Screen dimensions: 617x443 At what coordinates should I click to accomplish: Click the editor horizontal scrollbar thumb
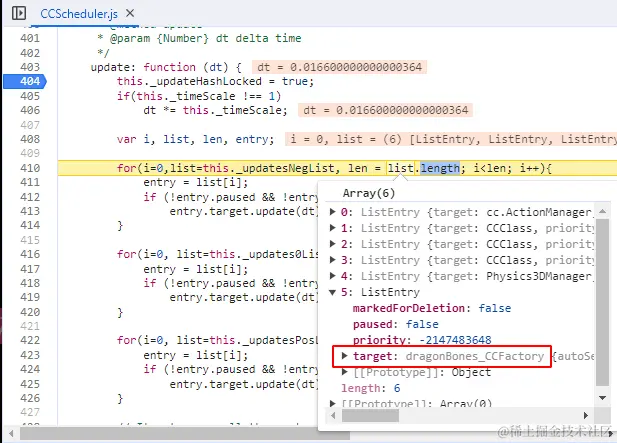point(185,434)
